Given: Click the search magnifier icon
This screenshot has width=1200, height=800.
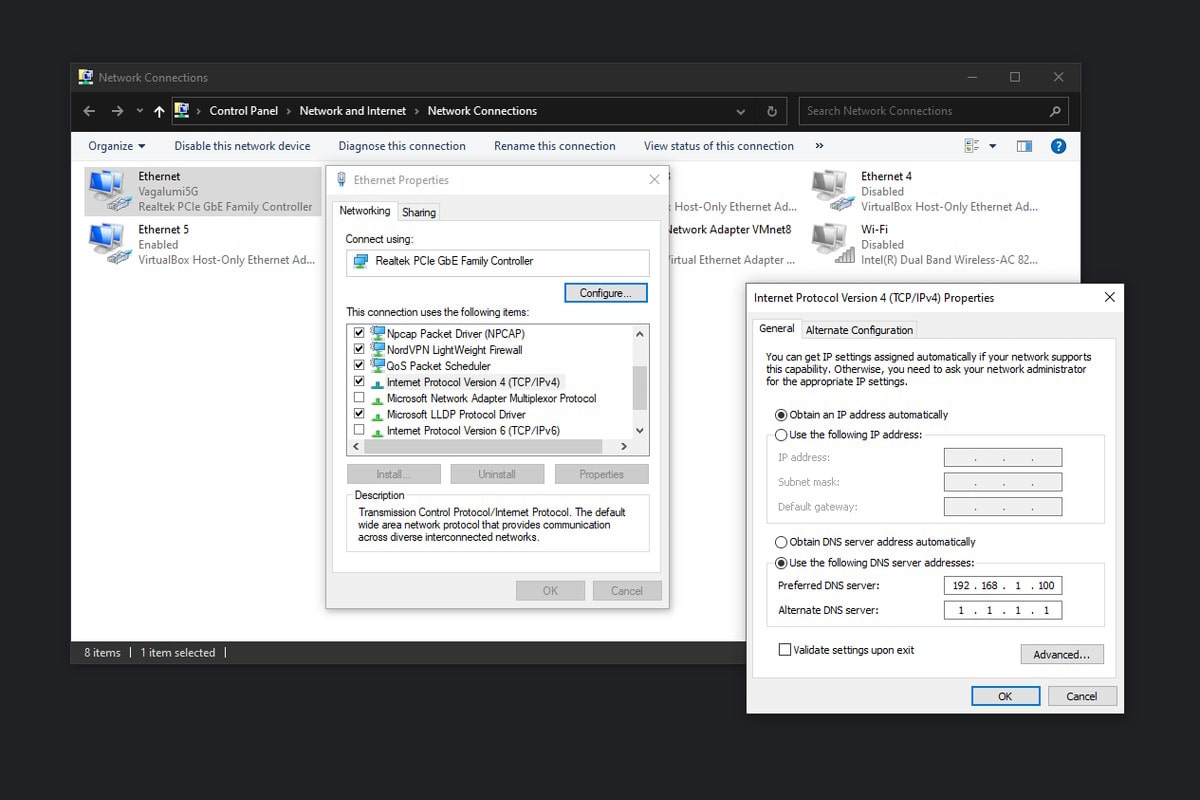Looking at the screenshot, I should click(x=1054, y=111).
